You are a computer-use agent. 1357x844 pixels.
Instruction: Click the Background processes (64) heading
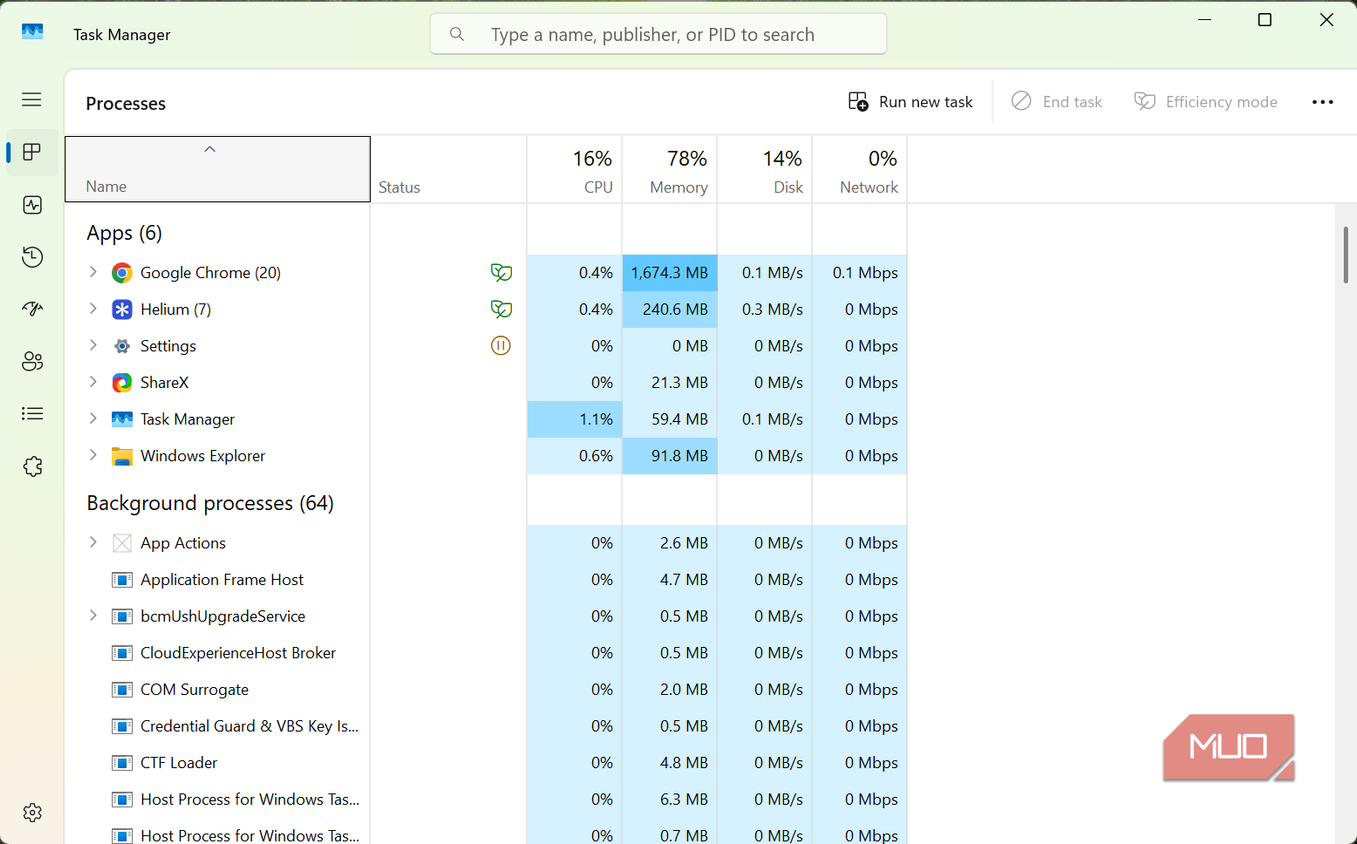click(210, 503)
